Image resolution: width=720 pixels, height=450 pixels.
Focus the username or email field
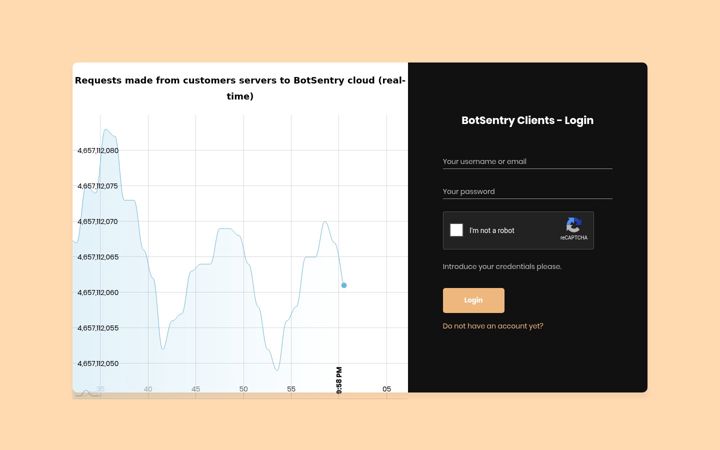click(x=527, y=162)
